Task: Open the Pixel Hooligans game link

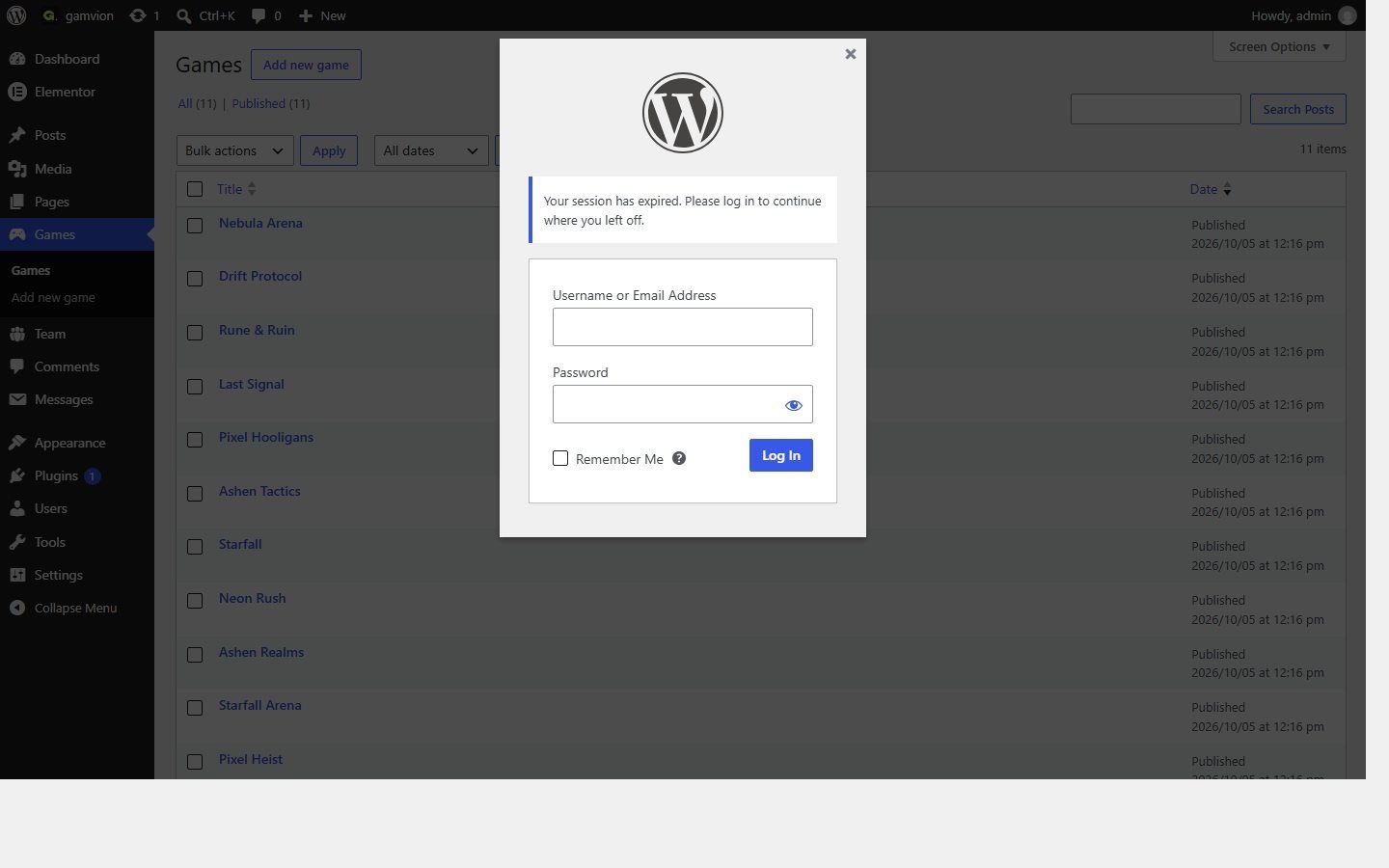Action: click(x=266, y=437)
